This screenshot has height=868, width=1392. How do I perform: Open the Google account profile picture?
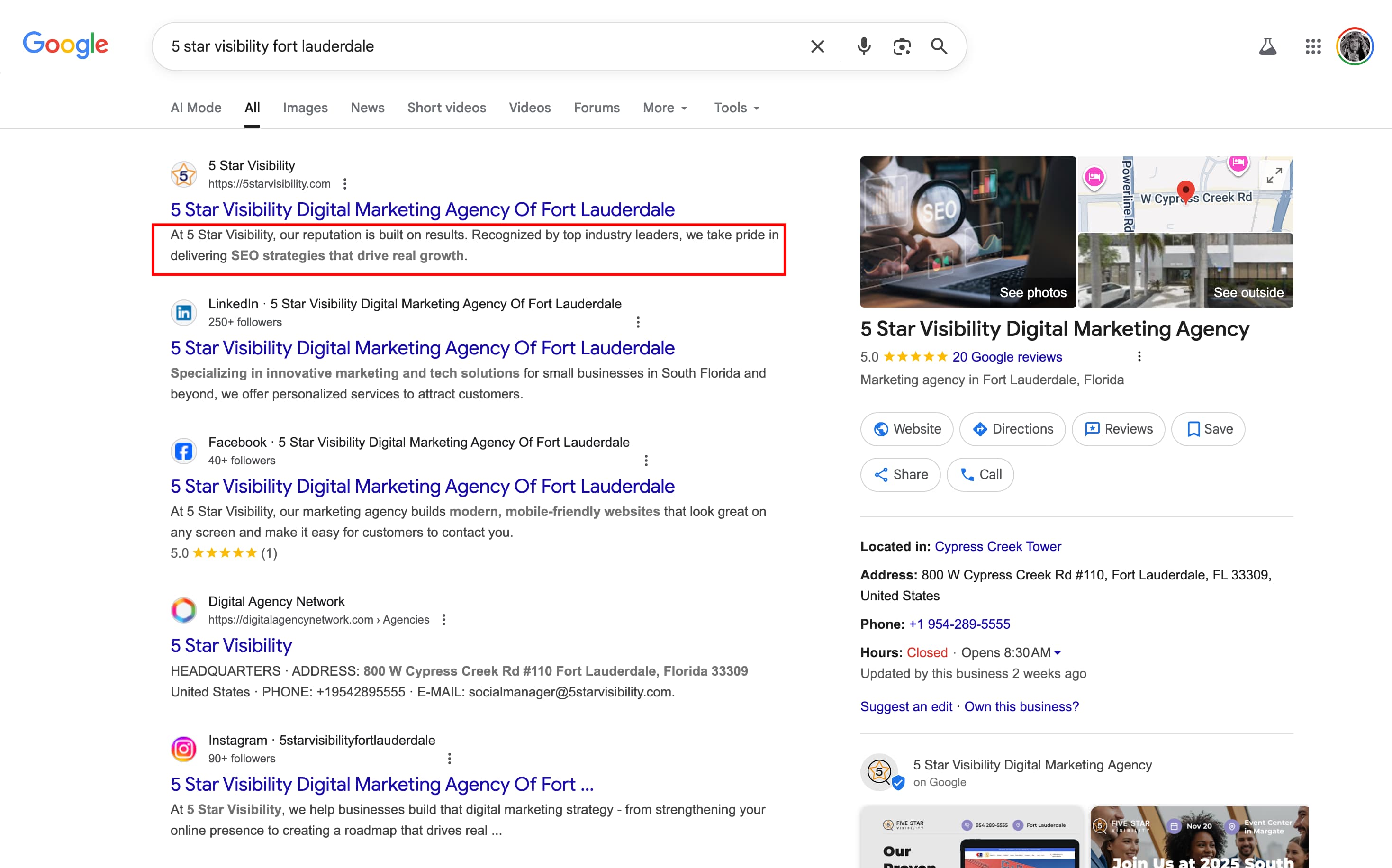tap(1355, 46)
